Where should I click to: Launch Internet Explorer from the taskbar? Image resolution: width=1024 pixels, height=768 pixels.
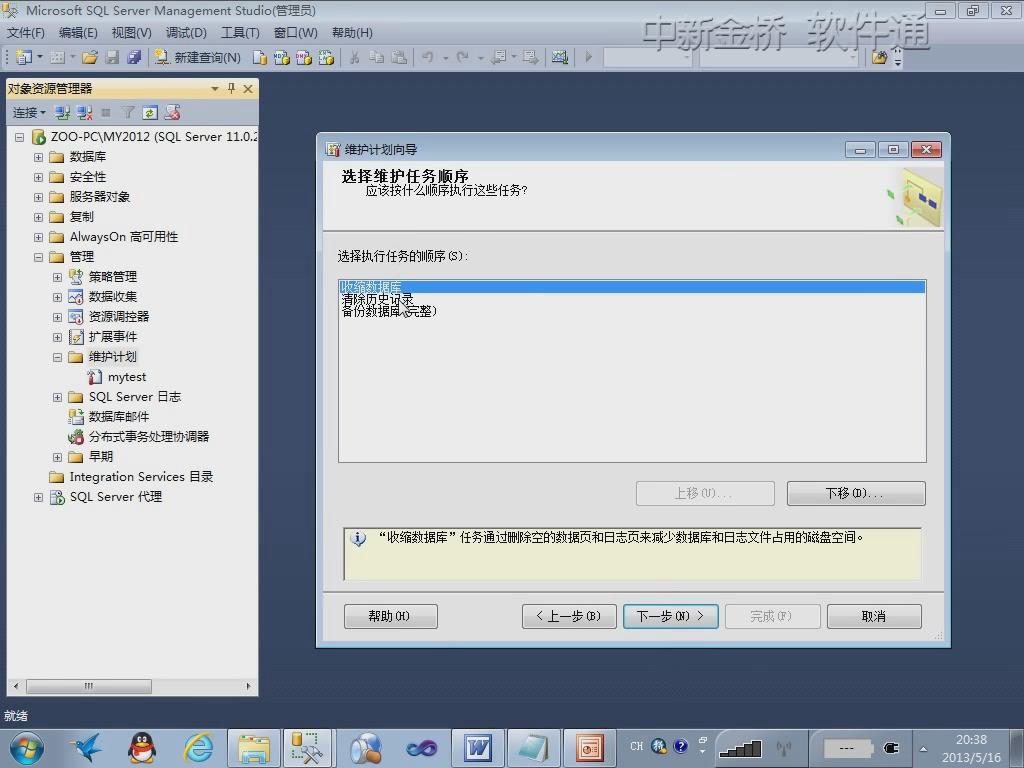tap(198, 748)
